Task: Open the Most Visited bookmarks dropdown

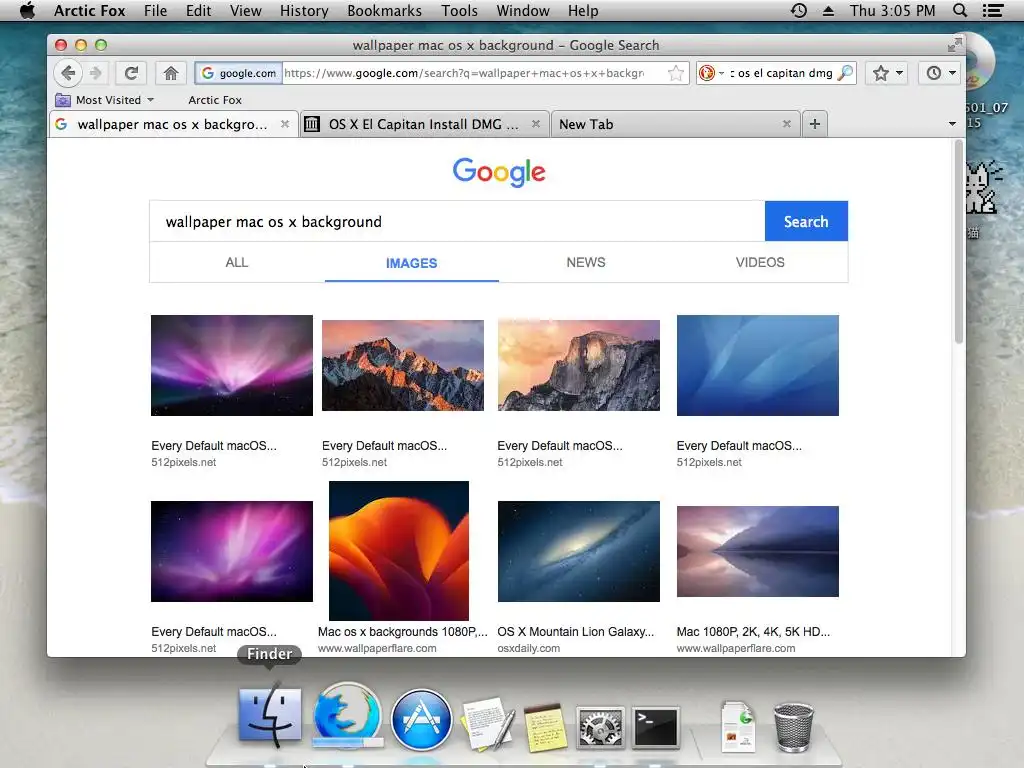Action: point(104,100)
